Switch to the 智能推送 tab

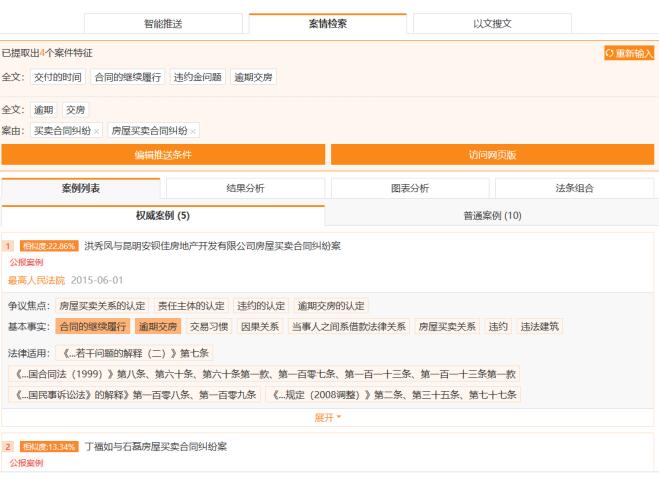coord(163,23)
